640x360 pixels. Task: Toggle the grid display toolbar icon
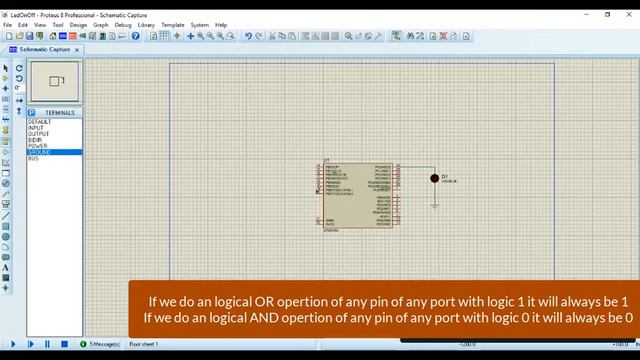pyautogui.click(x=164, y=36)
